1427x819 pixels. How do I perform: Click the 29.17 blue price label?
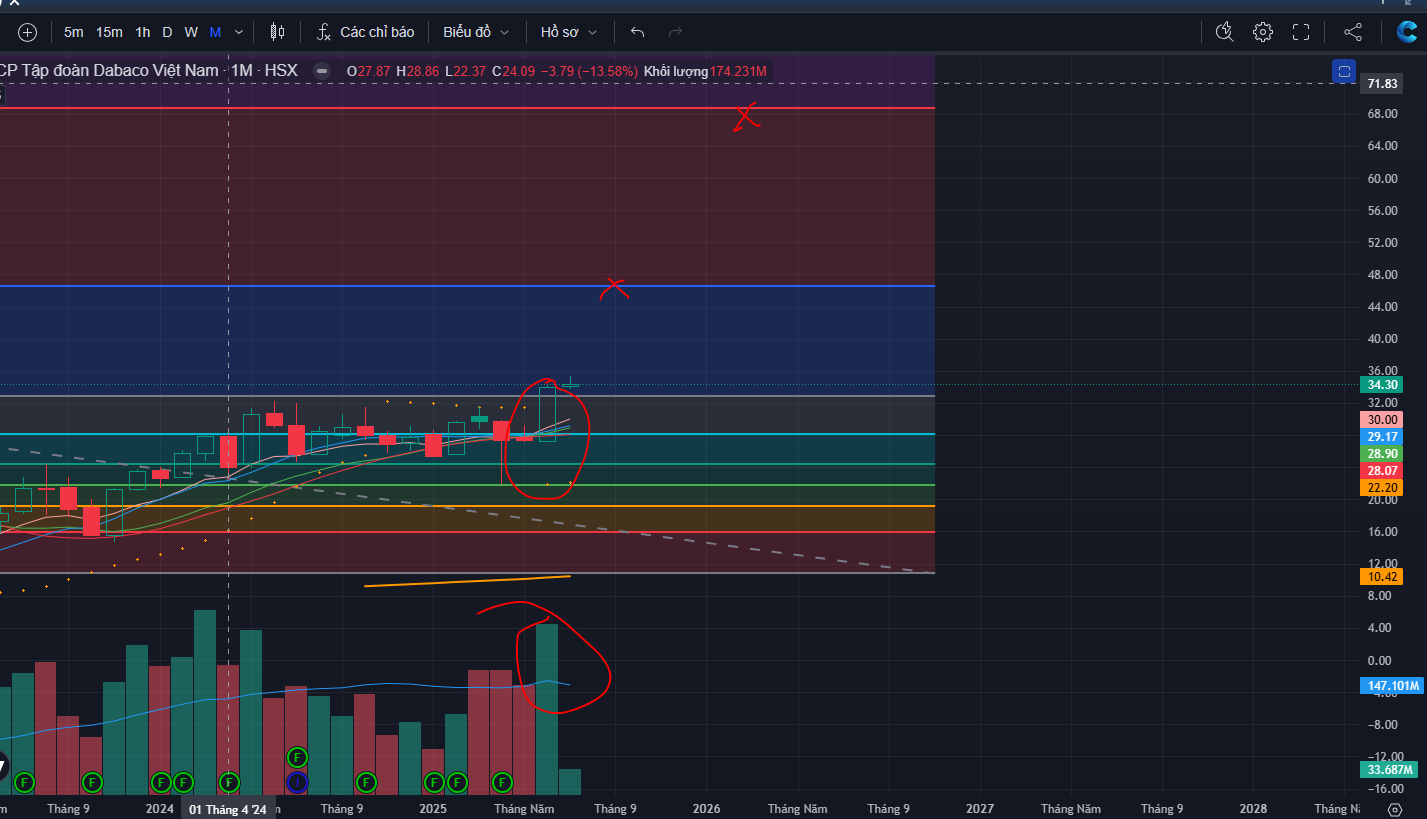pyautogui.click(x=1383, y=437)
